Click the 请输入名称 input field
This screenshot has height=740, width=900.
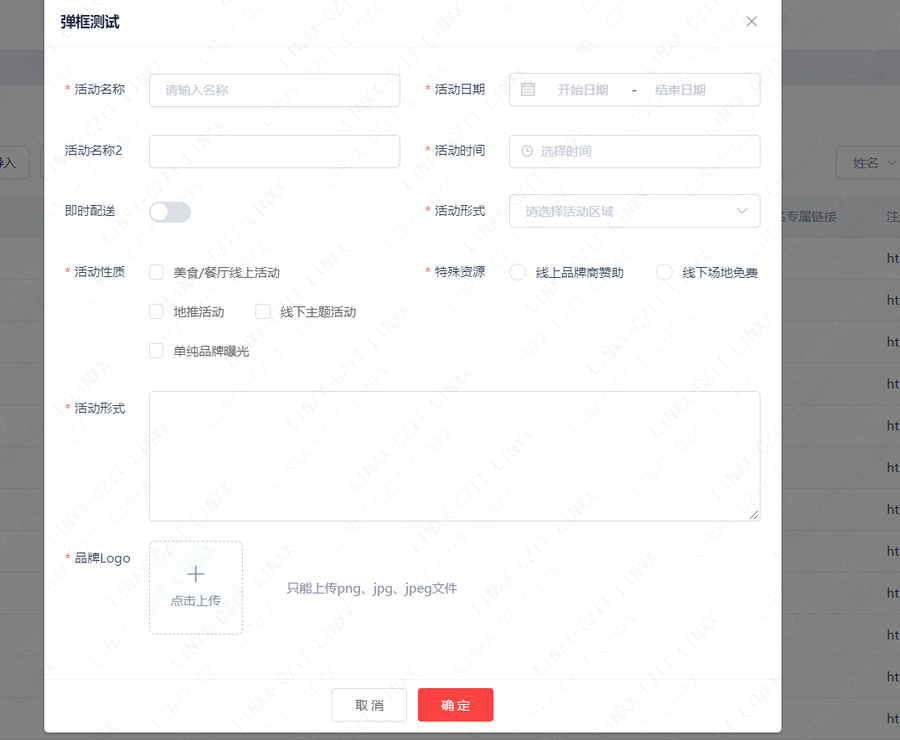click(274, 89)
